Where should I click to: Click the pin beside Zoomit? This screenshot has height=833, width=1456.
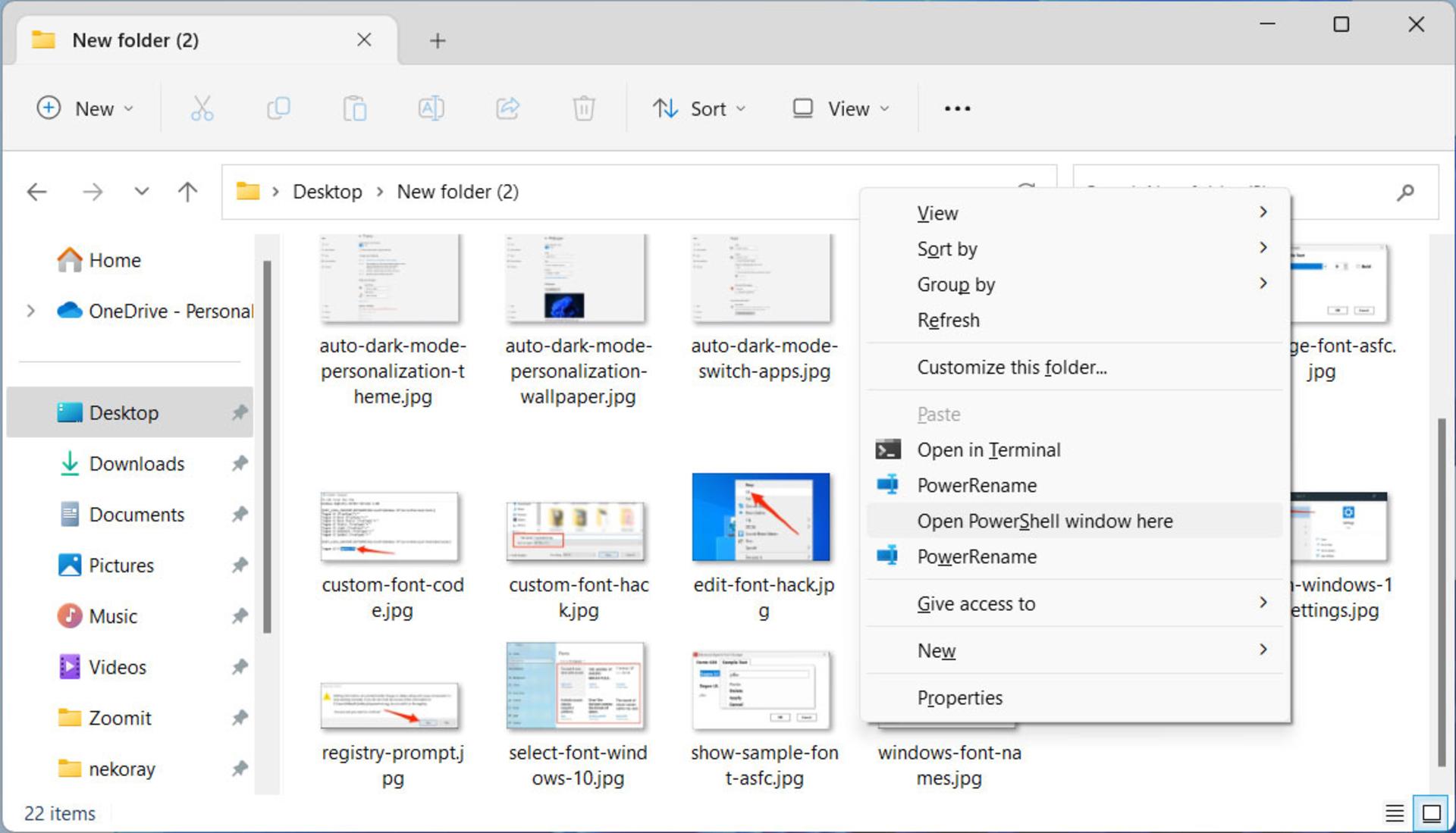coord(240,717)
